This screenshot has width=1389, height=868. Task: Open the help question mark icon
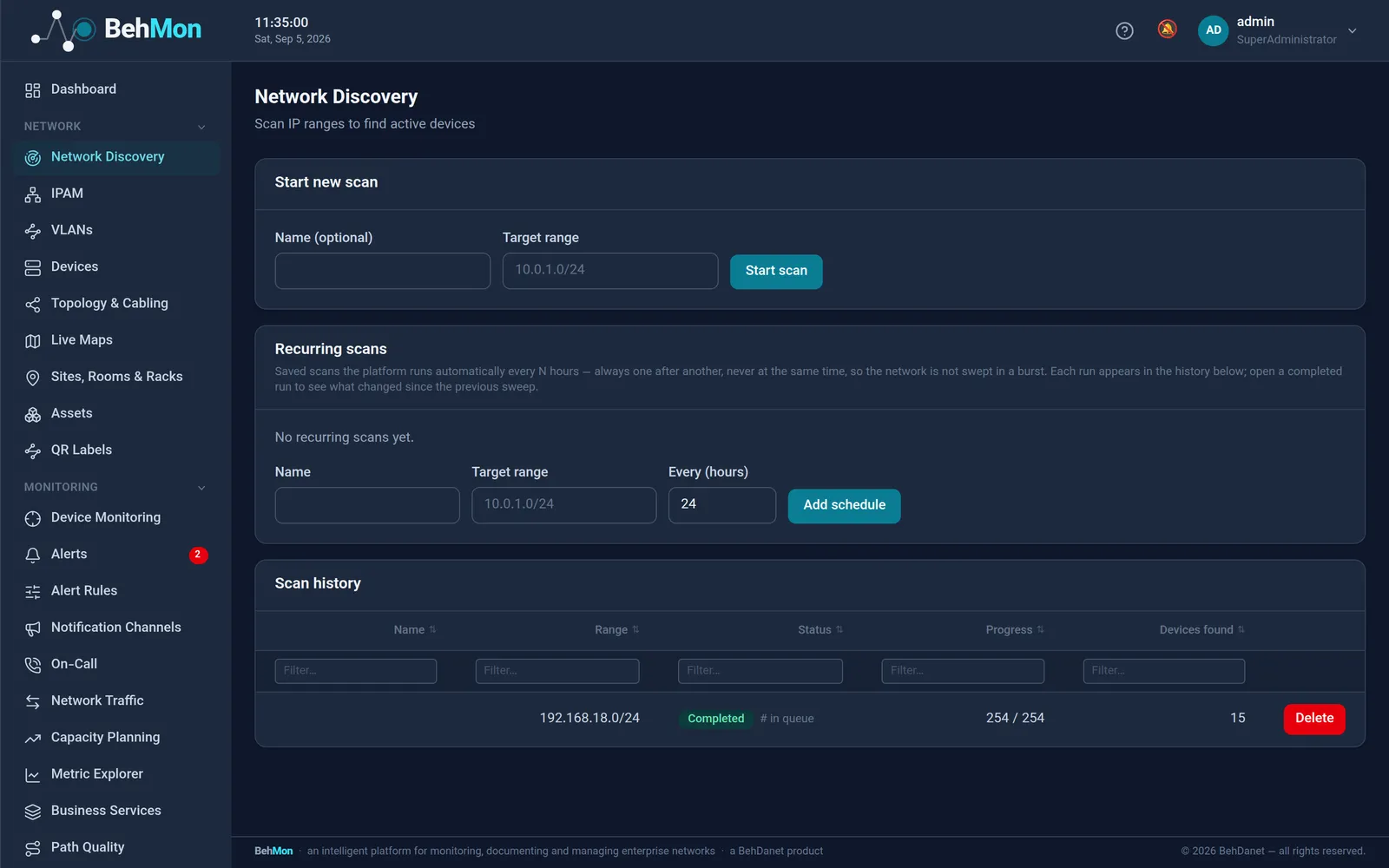(x=1124, y=30)
